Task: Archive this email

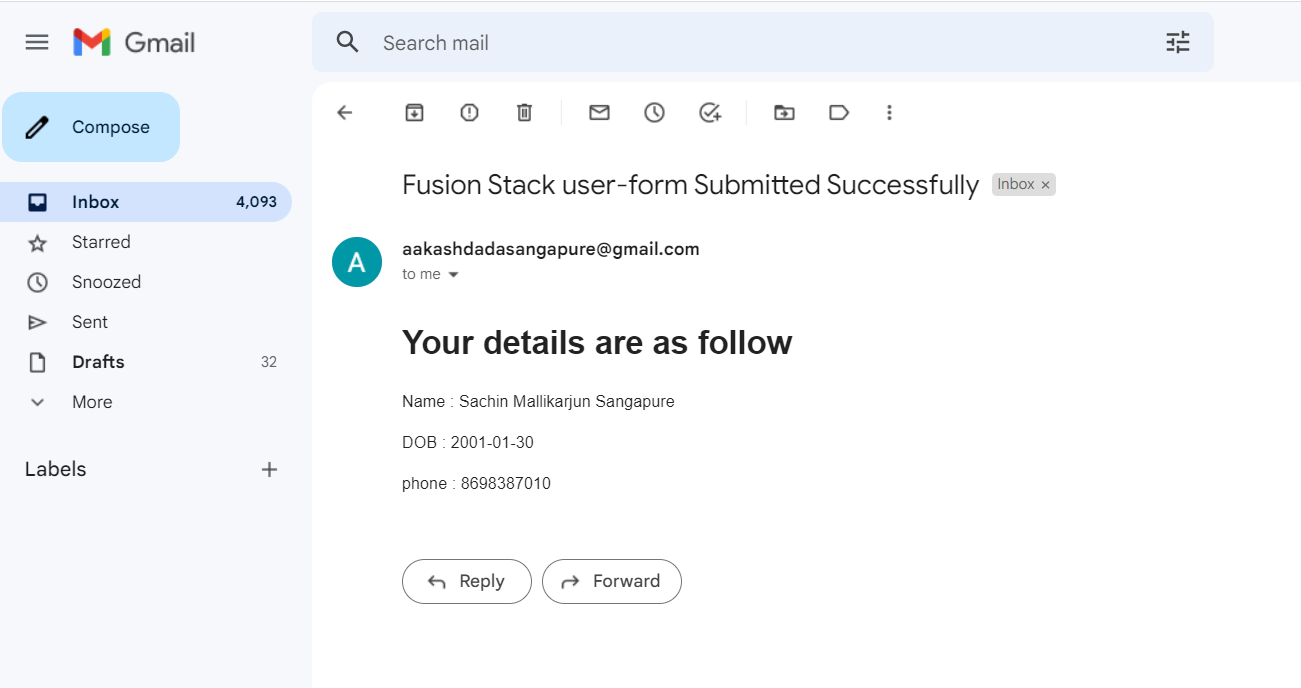Action: coord(414,112)
